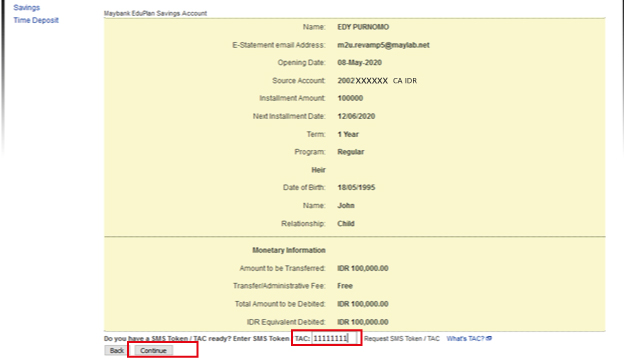This screenshot has width=624, height=361.
Task: Click the Heir section heading
Action: point(318,170)
